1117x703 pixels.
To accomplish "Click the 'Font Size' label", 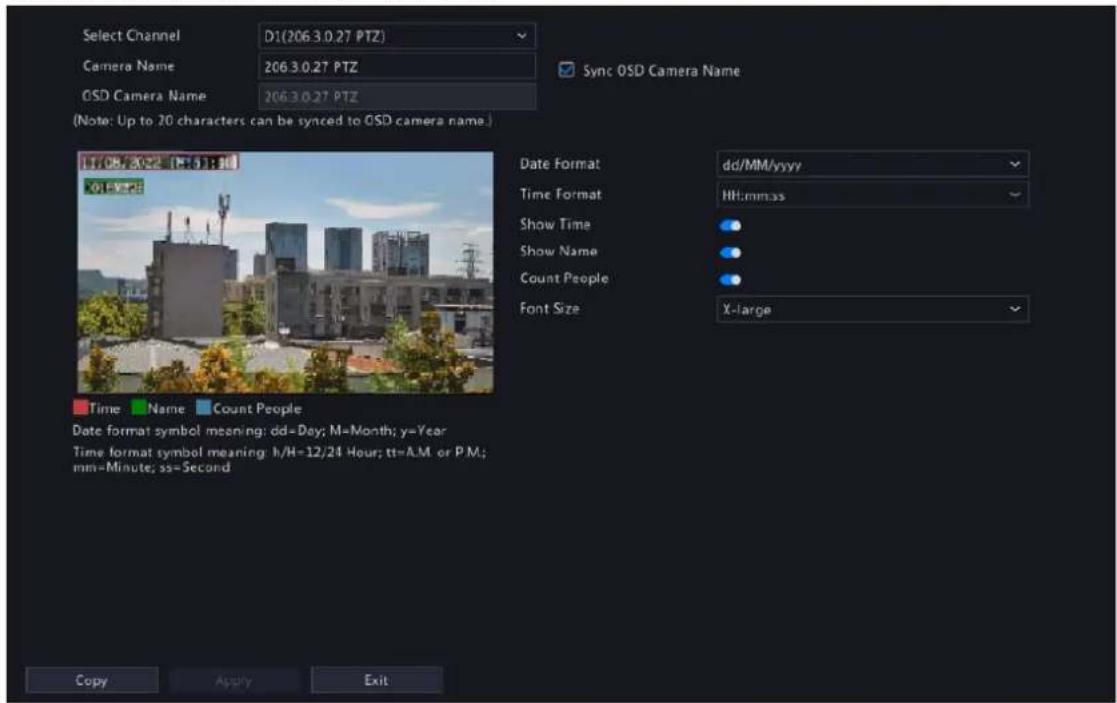I will (549, 308).
